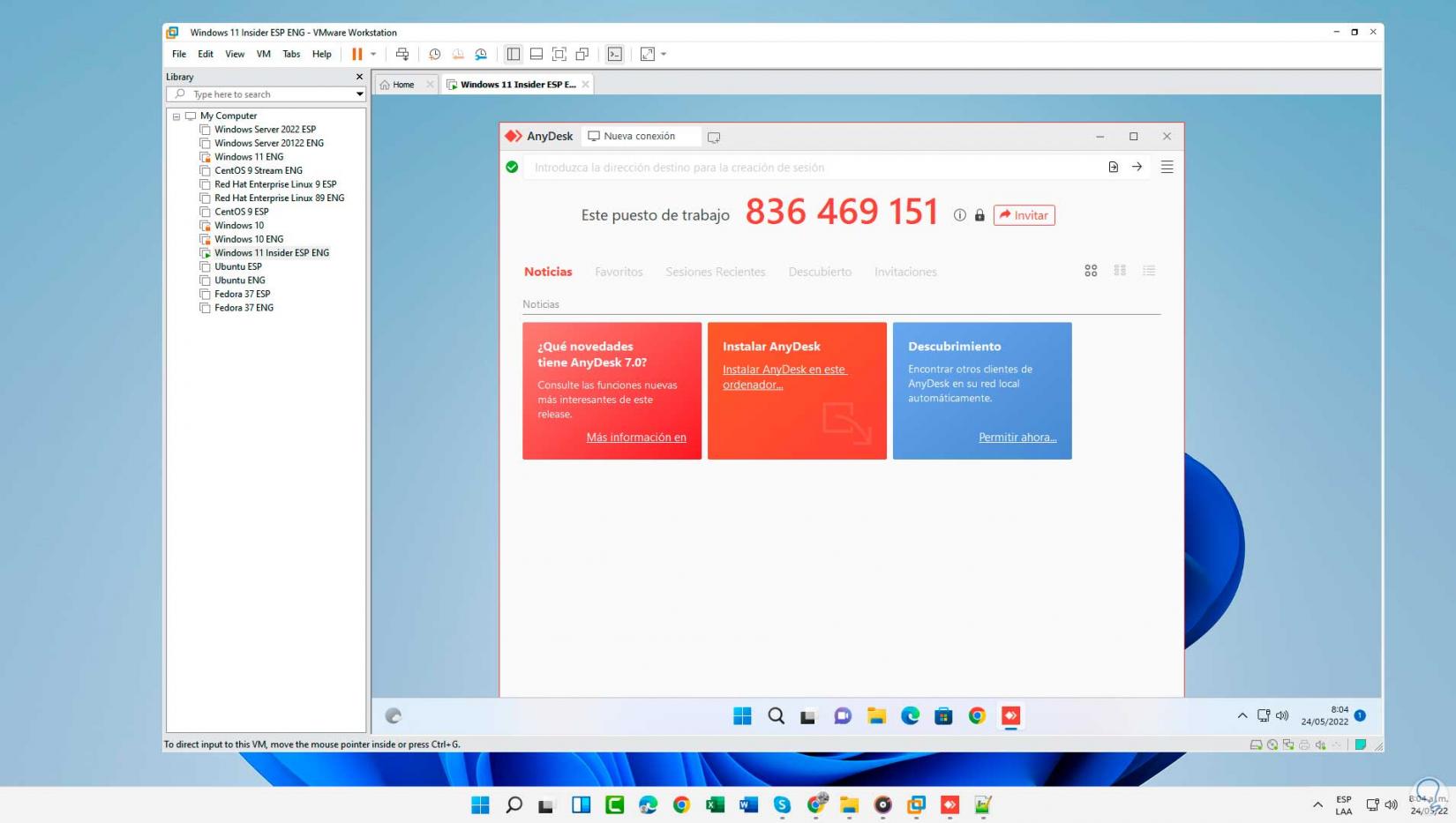Open the stretch guest dropdown arrow
This screenshot has height=823, width=1456.
664,54
